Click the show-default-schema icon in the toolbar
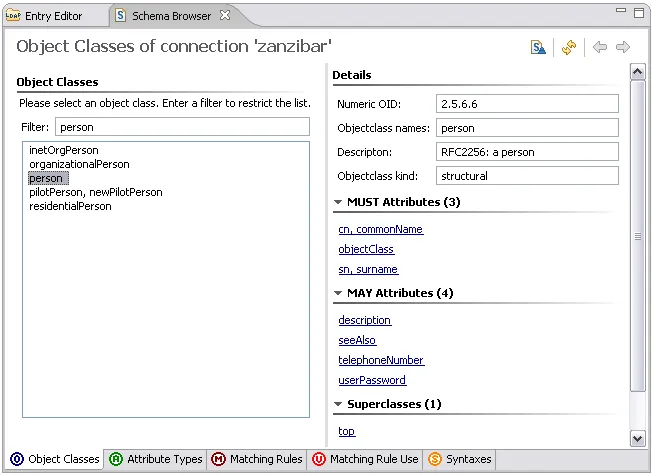 (538, 47)
